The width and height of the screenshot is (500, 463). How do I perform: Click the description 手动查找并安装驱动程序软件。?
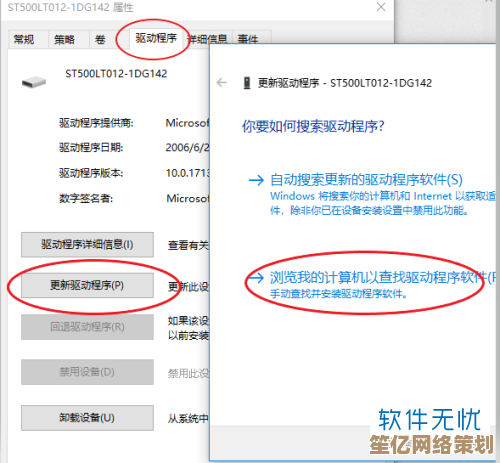[x=338, y=294]
